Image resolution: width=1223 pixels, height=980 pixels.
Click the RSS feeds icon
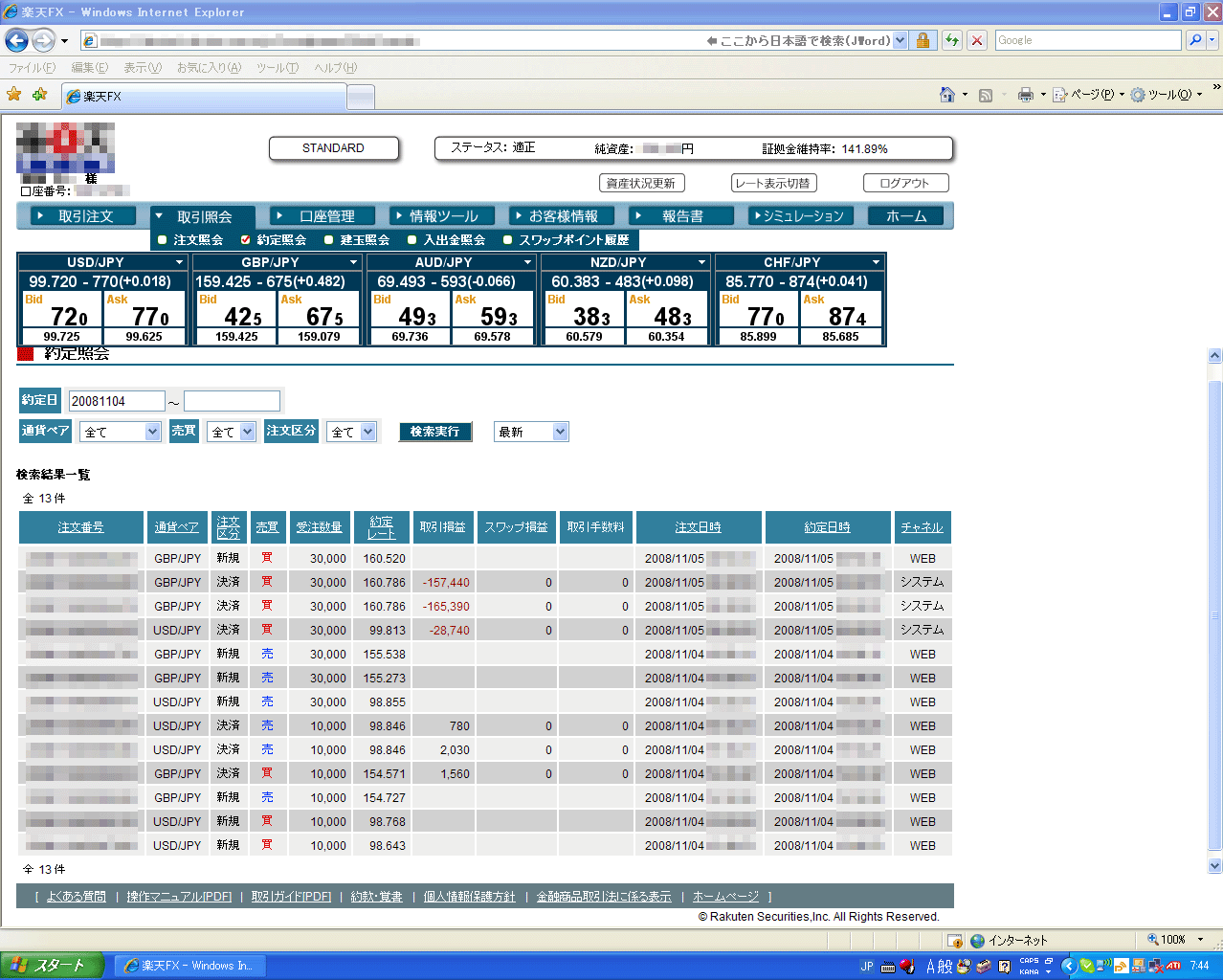[x=986, y=95]
